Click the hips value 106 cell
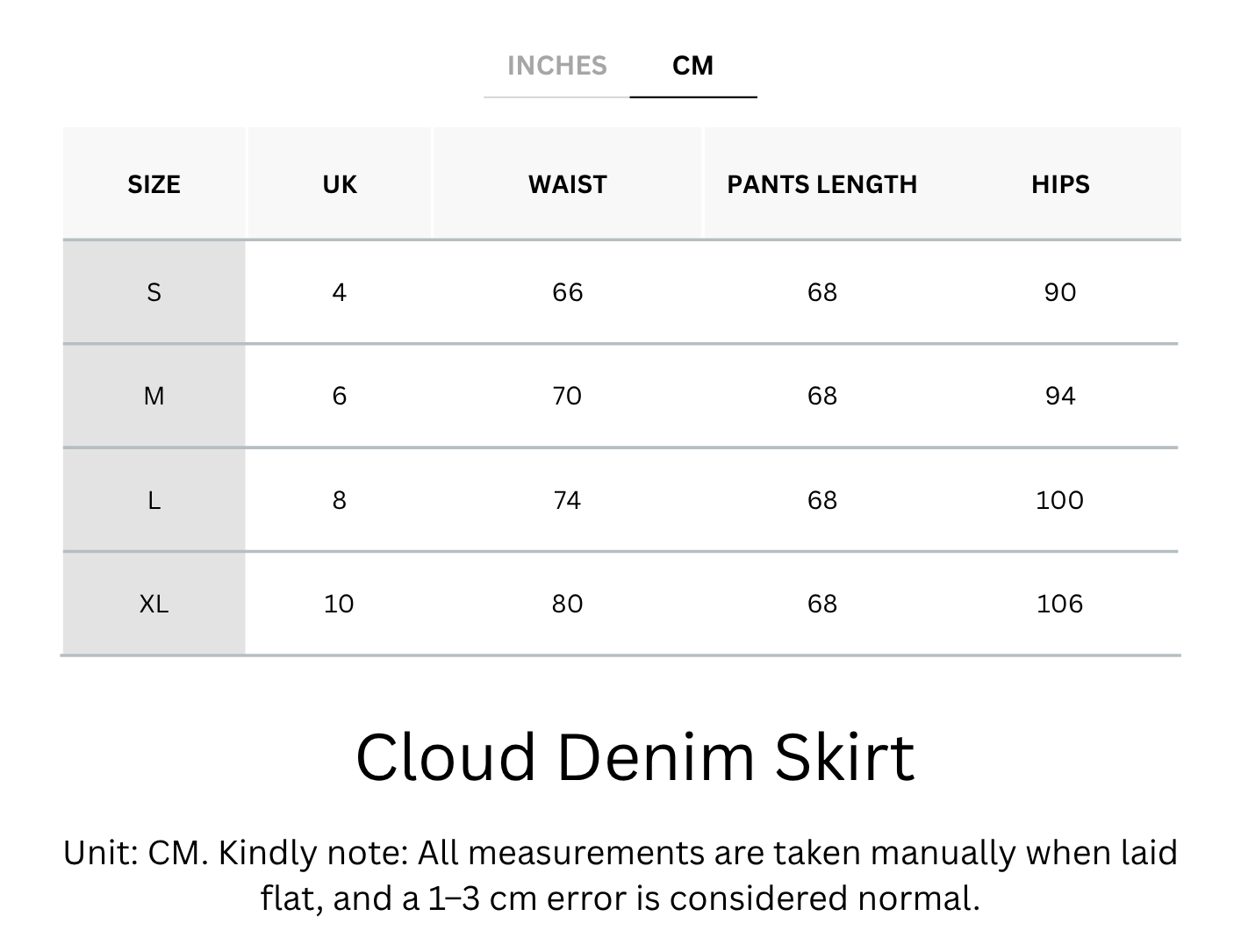 [x=1060, y=604]
